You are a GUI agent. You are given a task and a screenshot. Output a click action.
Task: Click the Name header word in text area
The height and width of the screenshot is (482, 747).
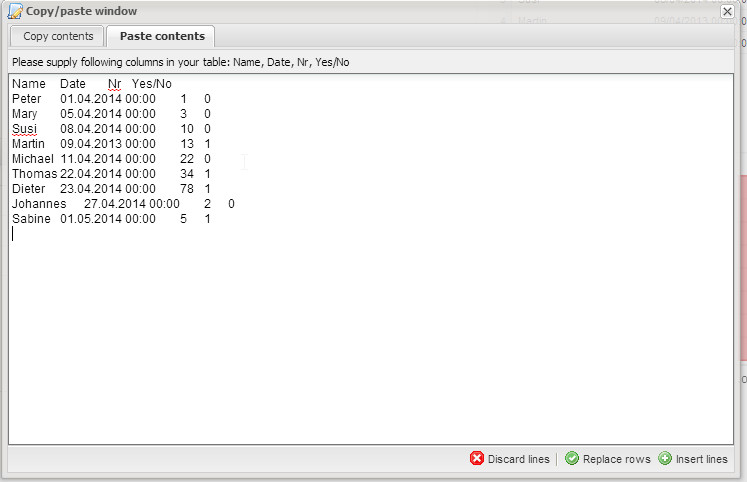pyautogui.click(x=29, y=84)
